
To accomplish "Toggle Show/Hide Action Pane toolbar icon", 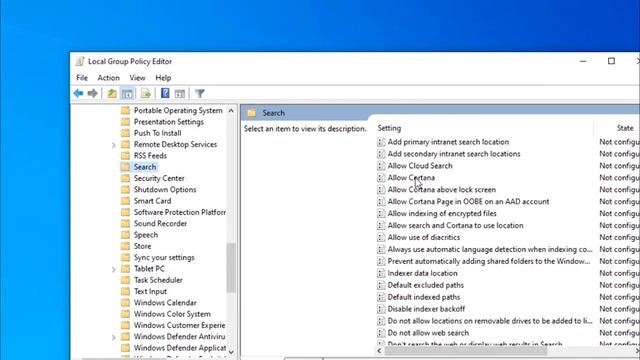I will tap(180, 93).
